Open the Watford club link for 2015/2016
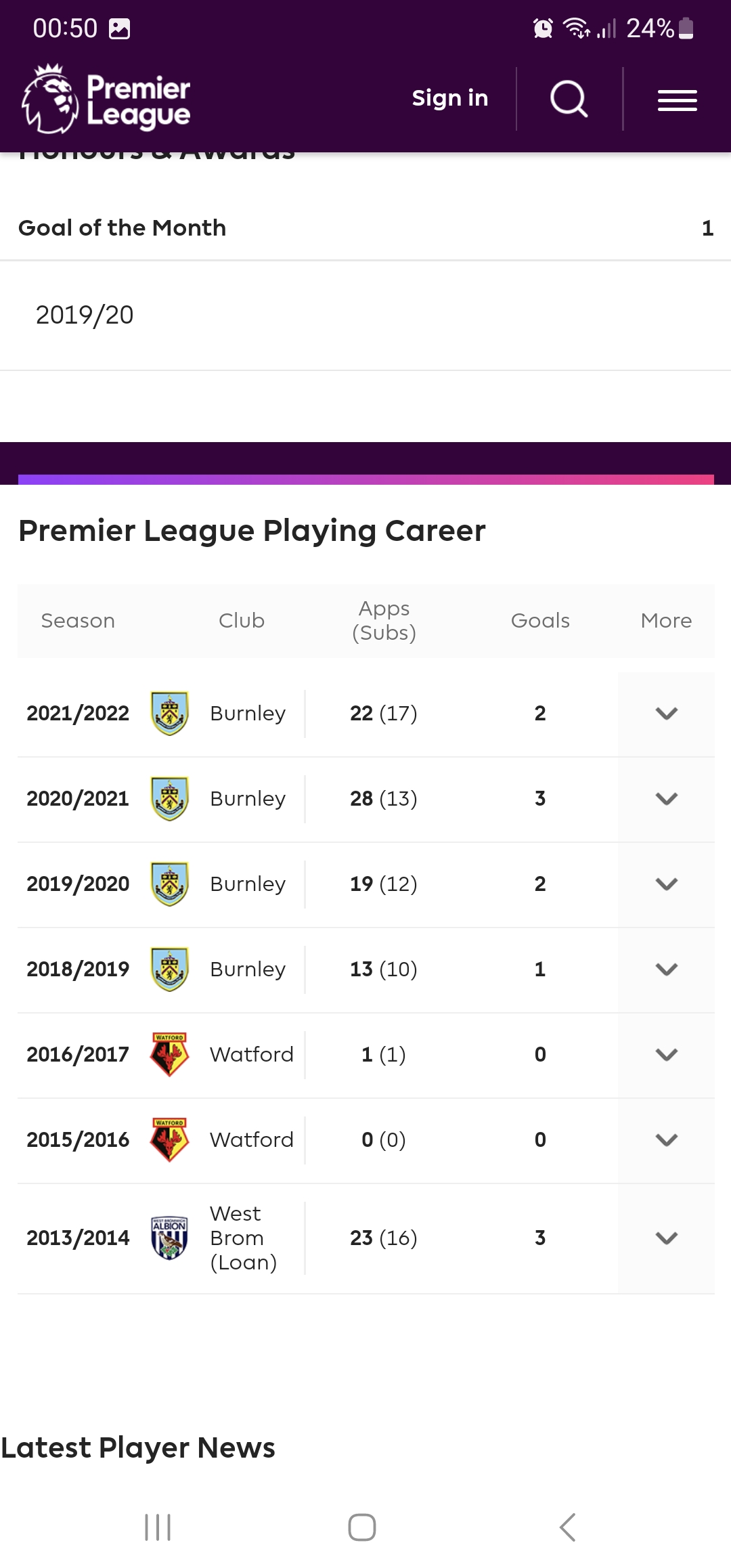731x1568 pixels. pyautogui.click(x=251, y=1140)
